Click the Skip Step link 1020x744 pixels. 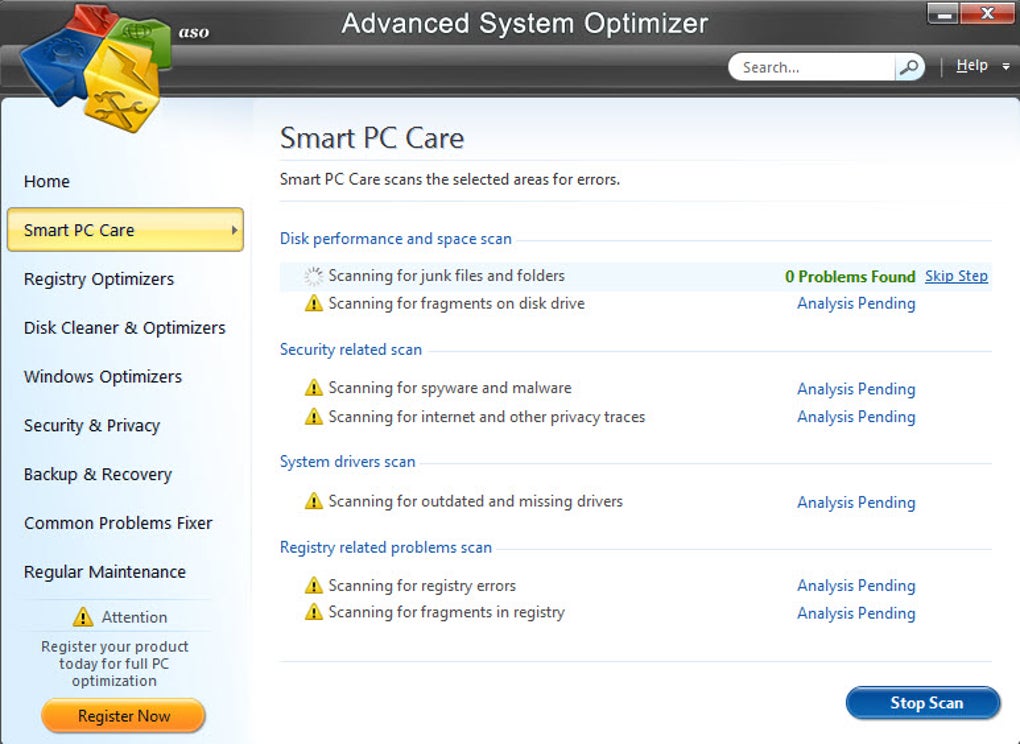[x=956, y=276]
